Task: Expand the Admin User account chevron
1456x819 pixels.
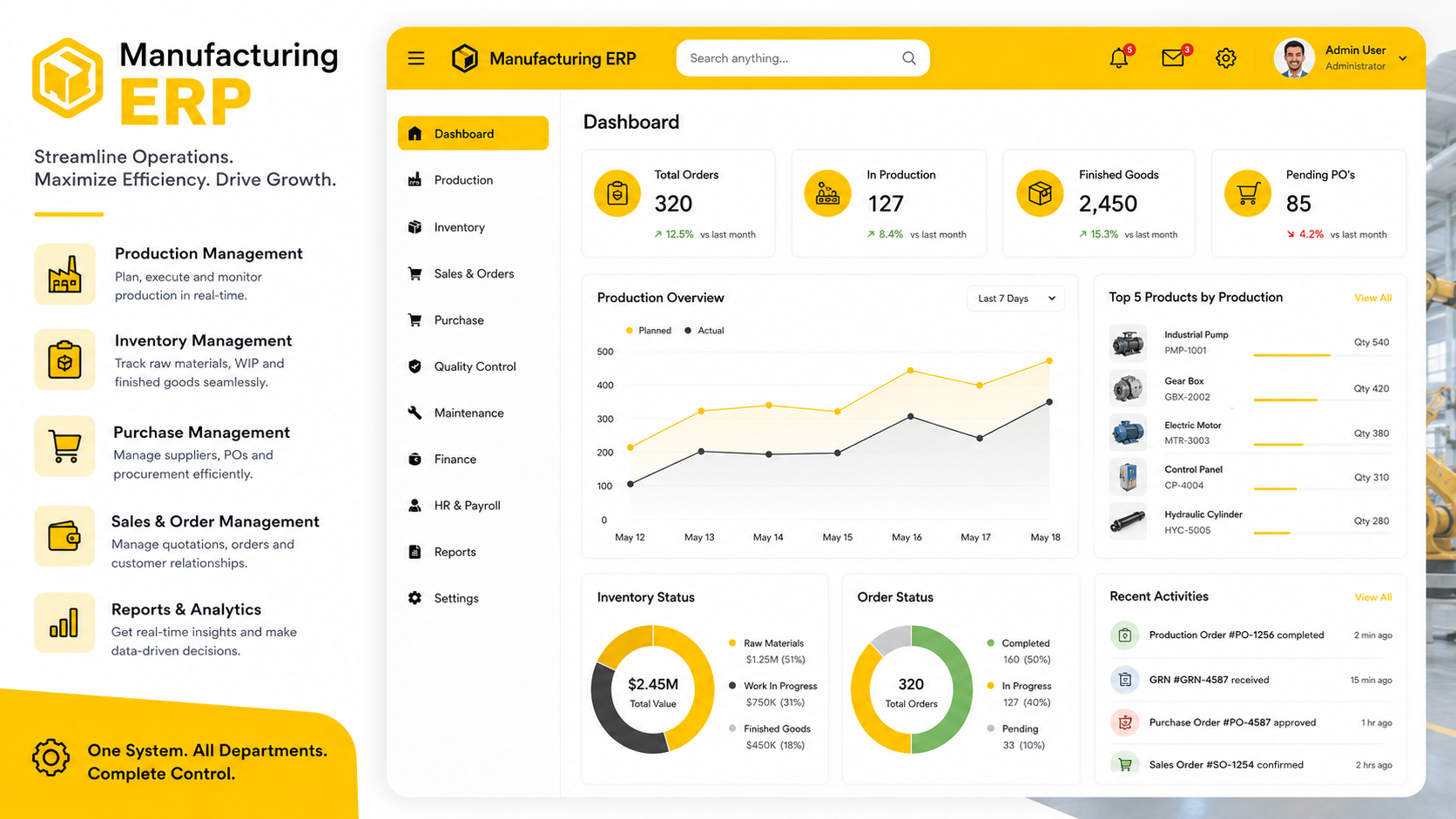Action: [x=1403, y=58]
